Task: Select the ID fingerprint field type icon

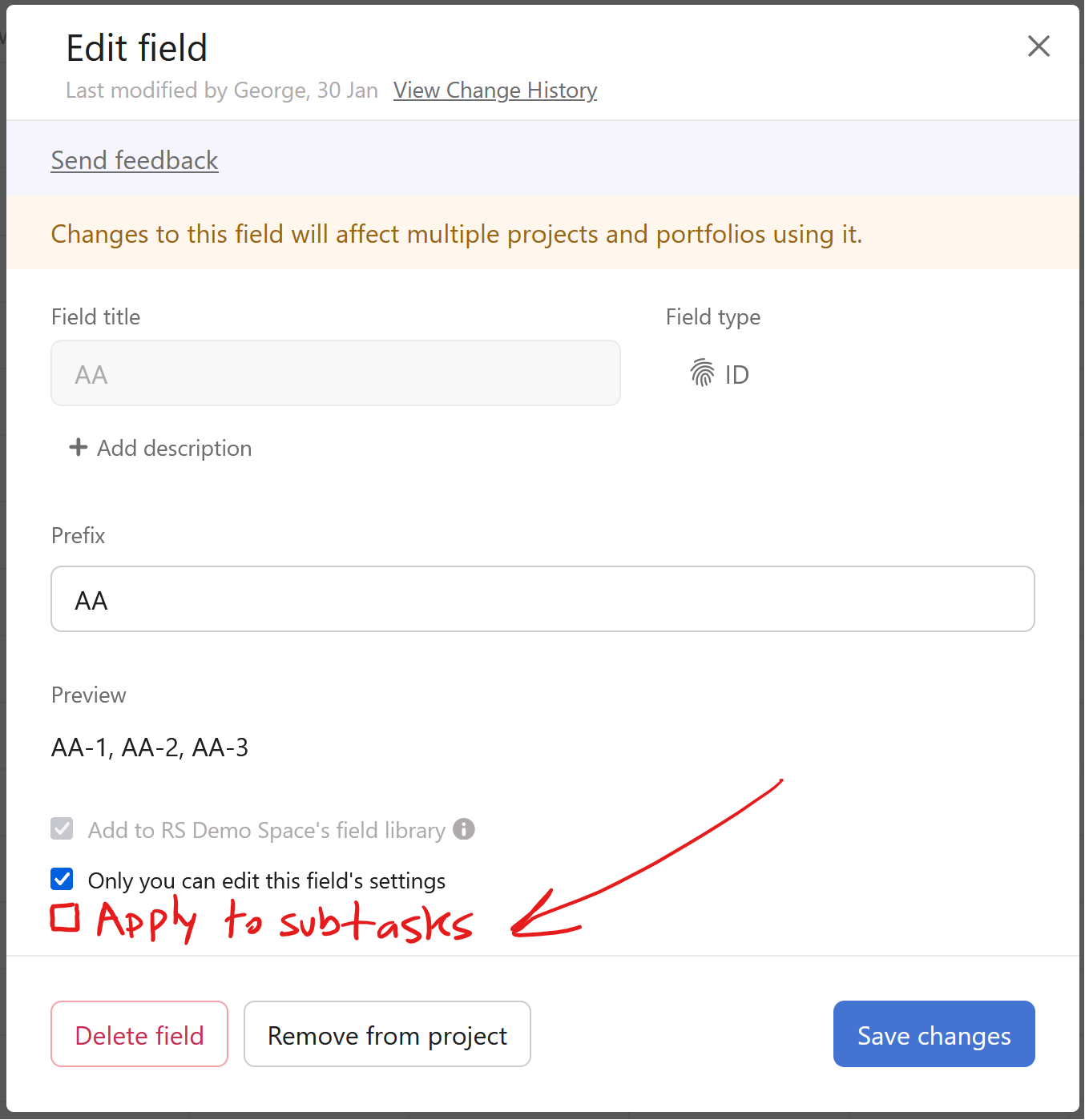Action: click(701, 373)
